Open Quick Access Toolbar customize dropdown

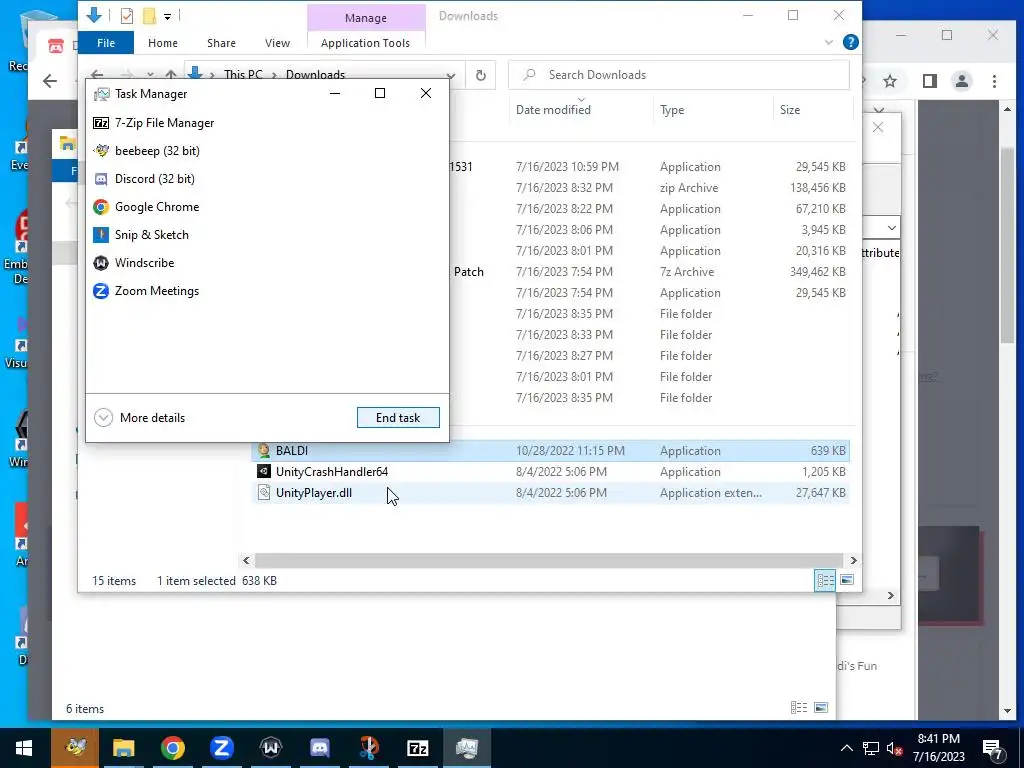[167, 16]
